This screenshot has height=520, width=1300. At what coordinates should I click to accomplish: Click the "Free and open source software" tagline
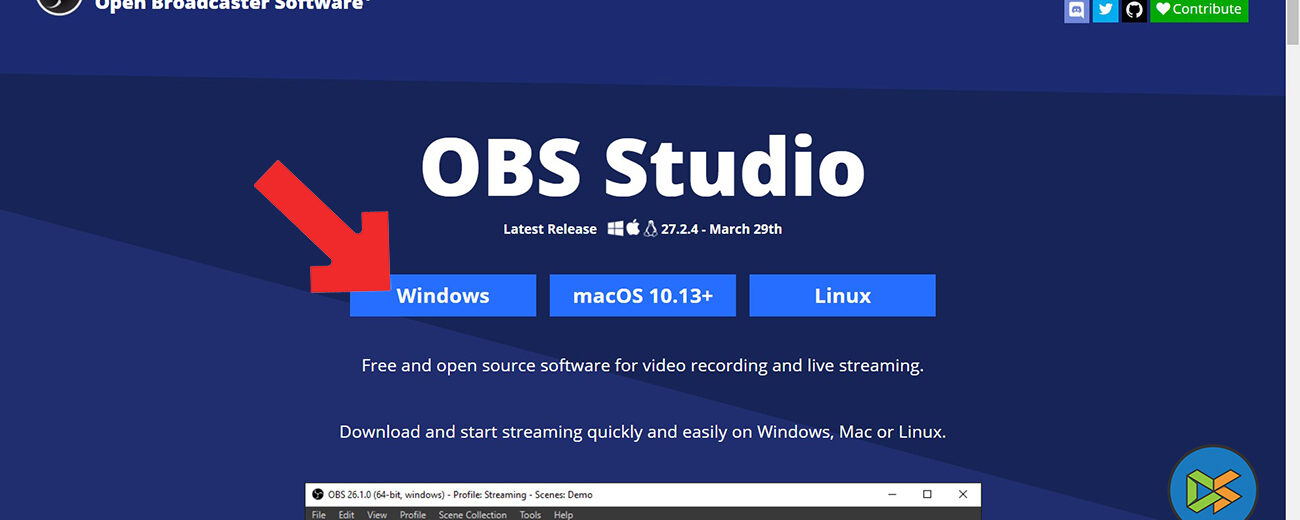pos(643,366)
